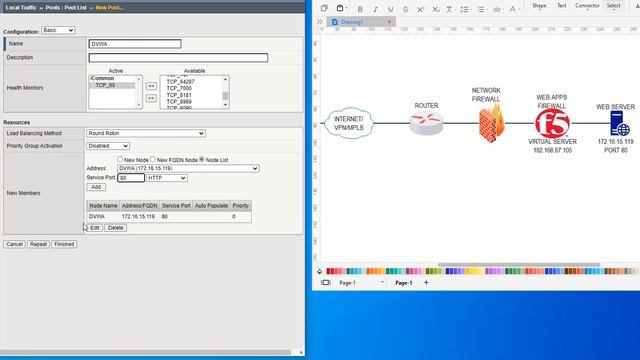Open the text alignment icon
Screen dimensions: 640x360
(x=482, y=9)
